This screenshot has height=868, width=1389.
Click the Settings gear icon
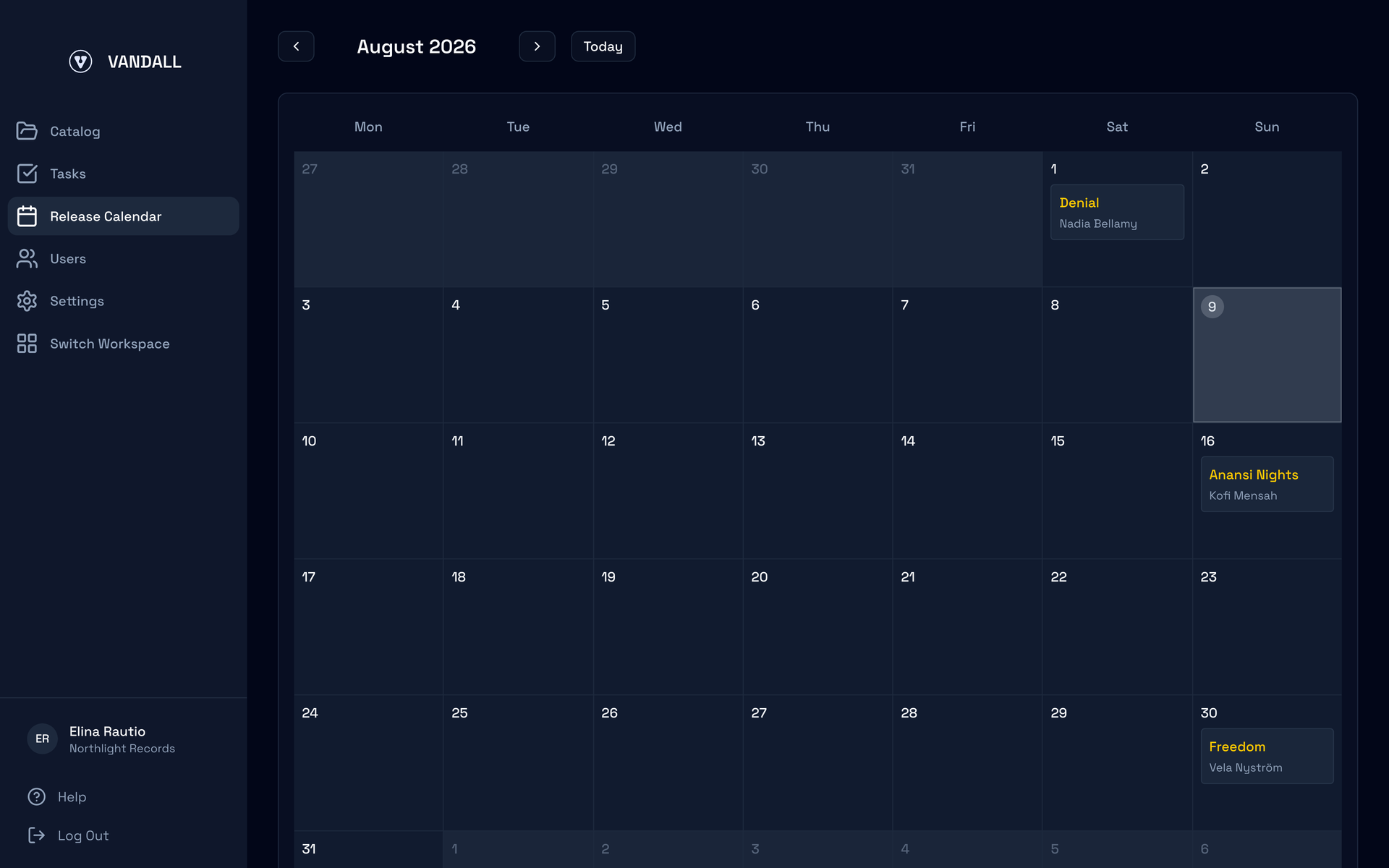(x=27, y=301)
